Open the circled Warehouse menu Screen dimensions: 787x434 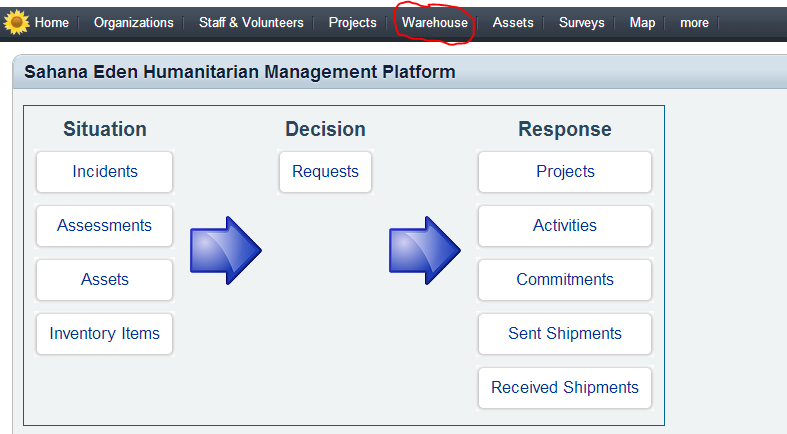pyautogui.click(x=434, y=23)
